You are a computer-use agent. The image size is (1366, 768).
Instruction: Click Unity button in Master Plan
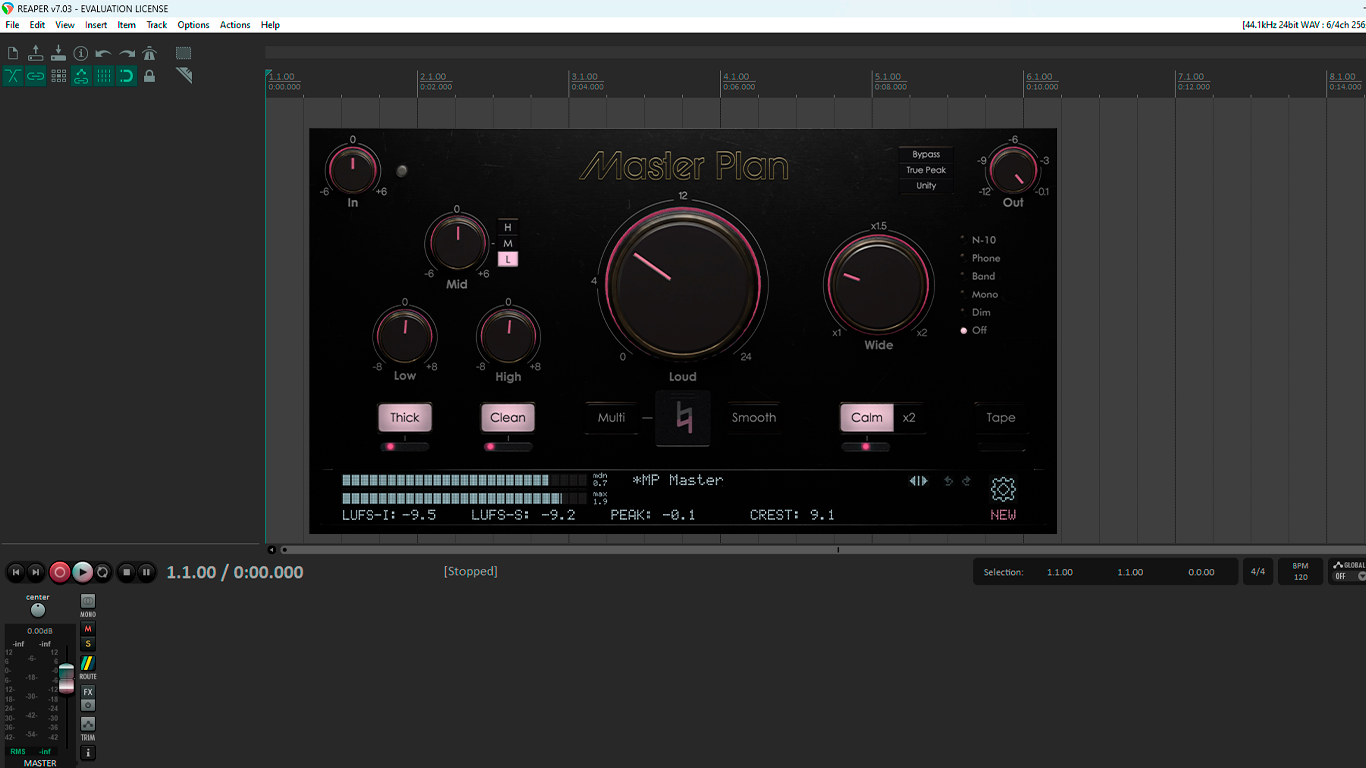coord(926,186)
